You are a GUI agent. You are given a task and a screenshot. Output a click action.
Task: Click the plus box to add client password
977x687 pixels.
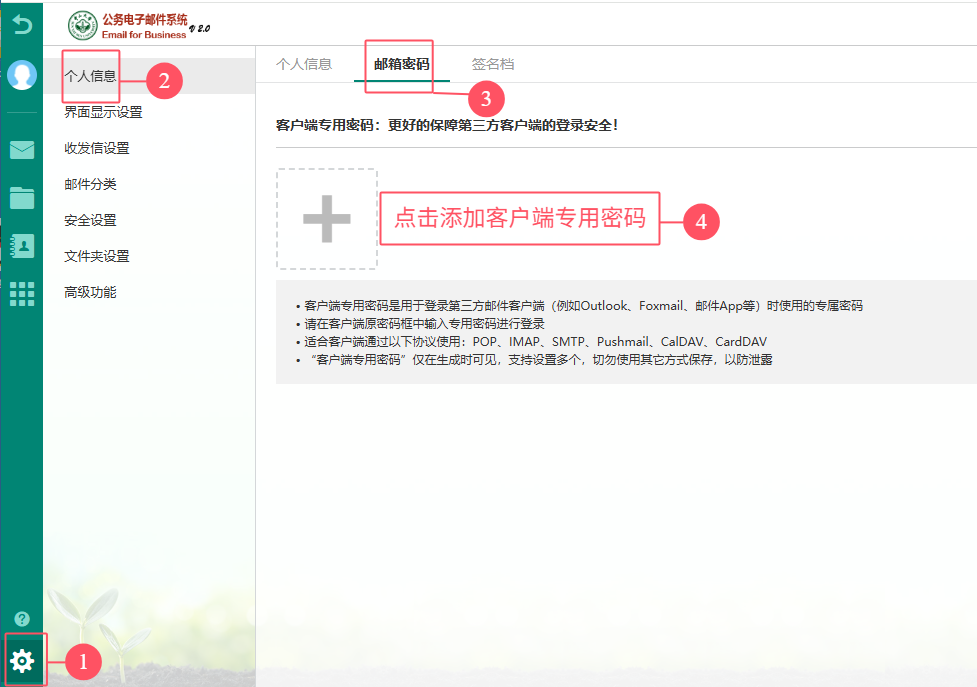327,219
